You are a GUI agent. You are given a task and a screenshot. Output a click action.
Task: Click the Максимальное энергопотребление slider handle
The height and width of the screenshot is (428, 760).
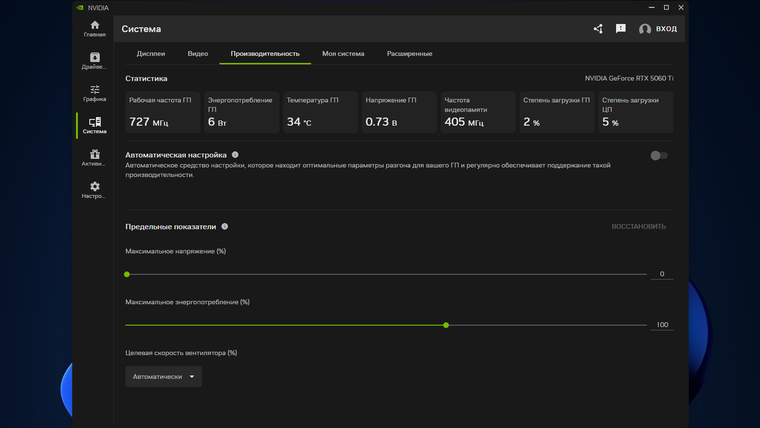point(446,325)
